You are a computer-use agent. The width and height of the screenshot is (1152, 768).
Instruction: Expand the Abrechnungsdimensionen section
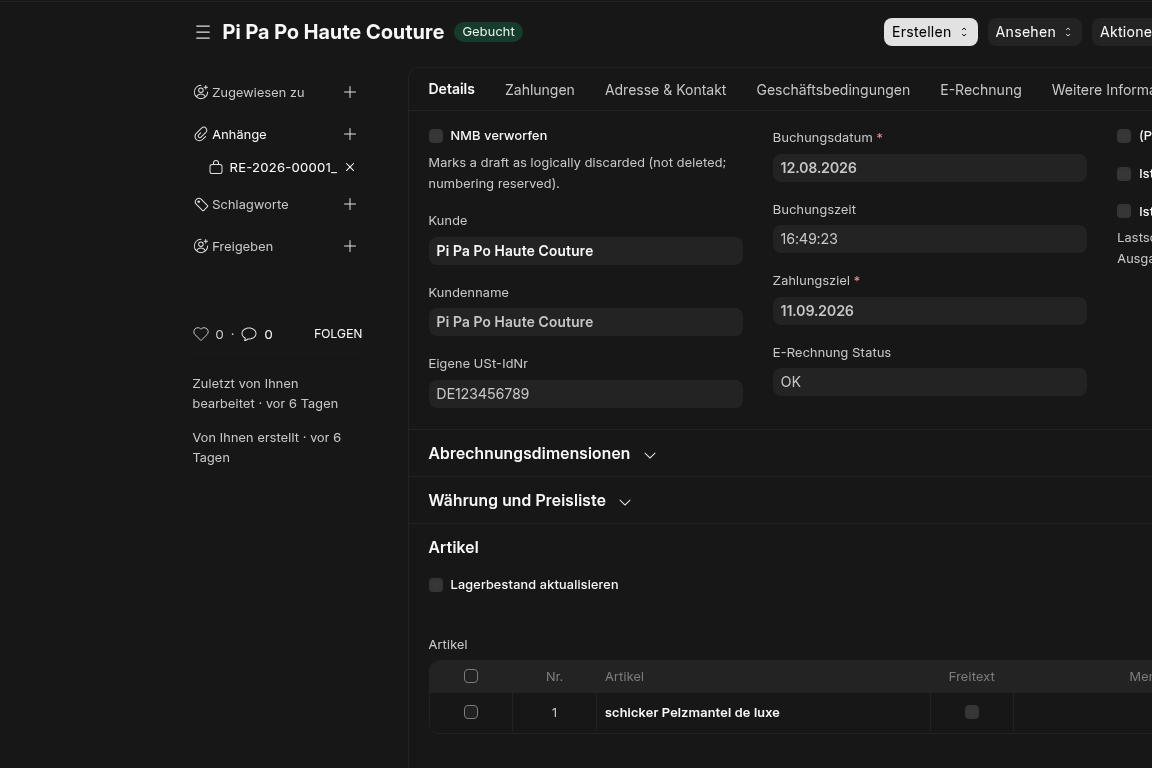542,454
